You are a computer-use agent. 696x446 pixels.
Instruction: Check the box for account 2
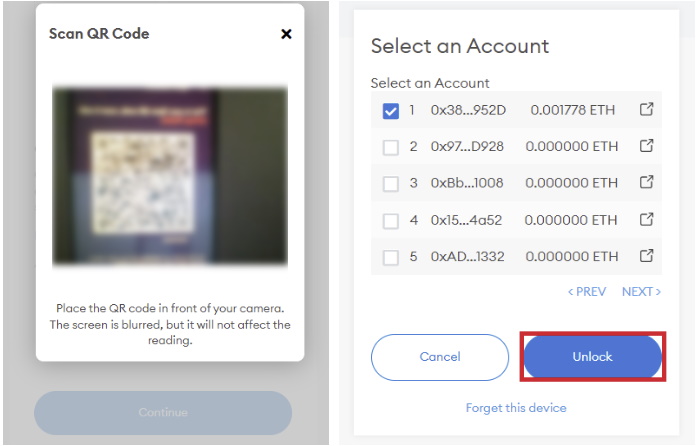coord(391,147)
